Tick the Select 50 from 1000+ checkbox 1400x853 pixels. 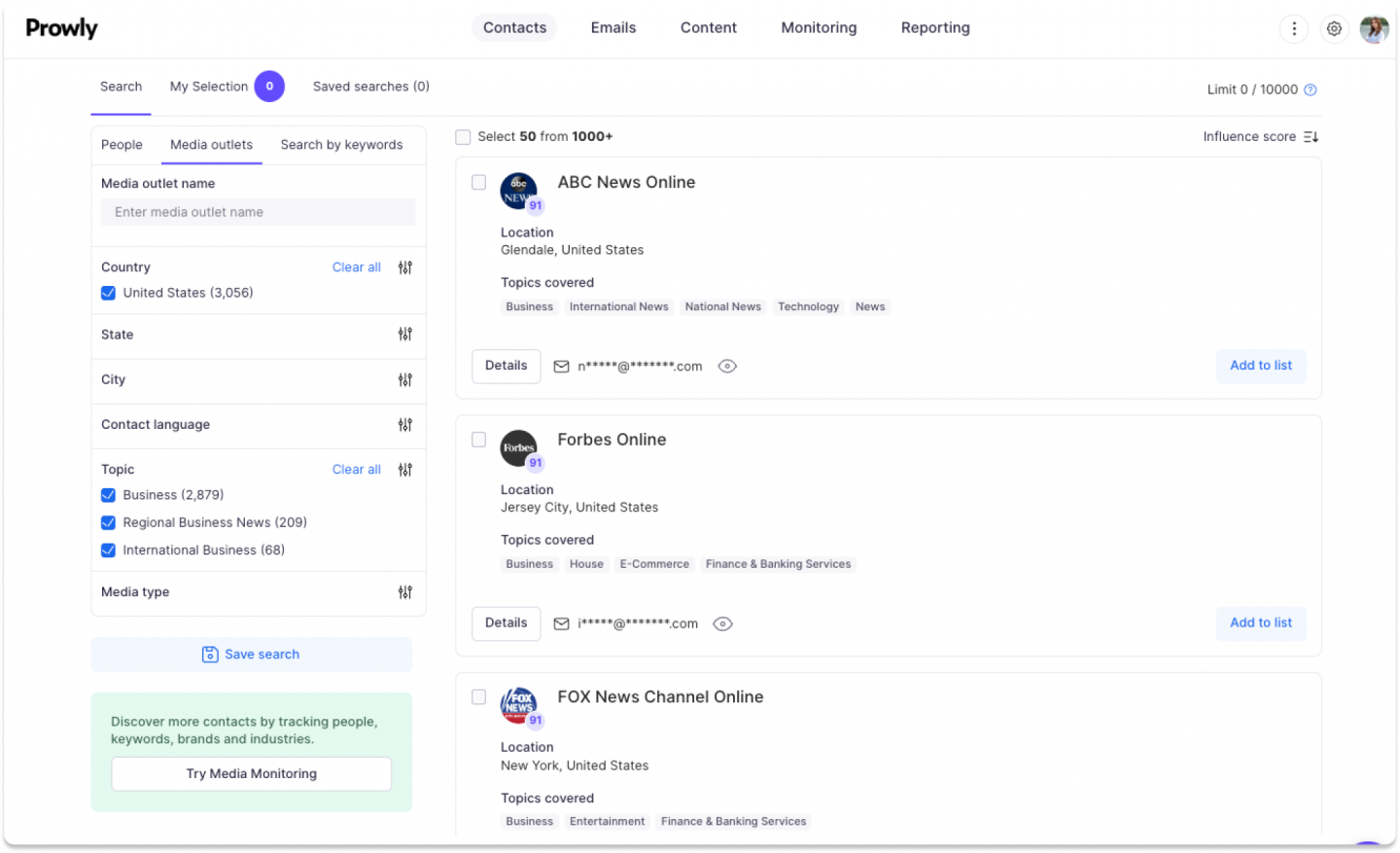point(464,137)
